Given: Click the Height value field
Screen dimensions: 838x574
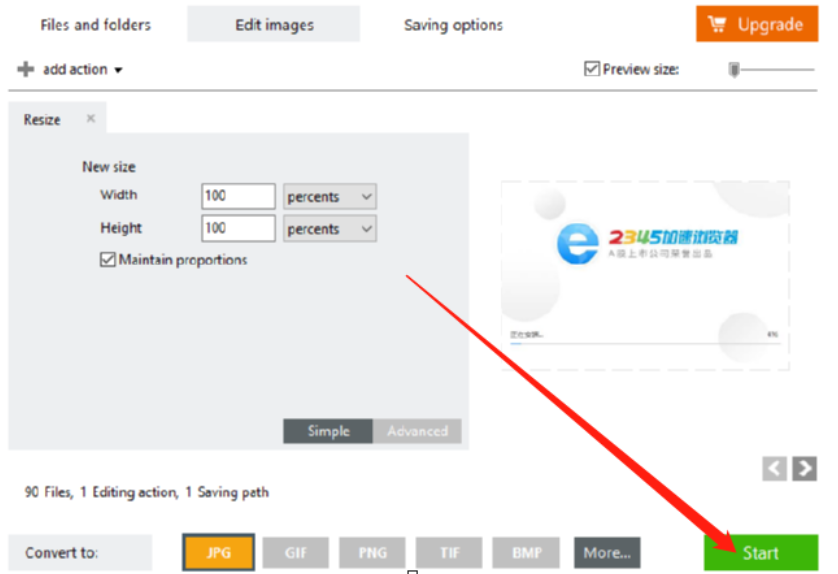Looking at the screenshot, I should click(x=238, y=228).
